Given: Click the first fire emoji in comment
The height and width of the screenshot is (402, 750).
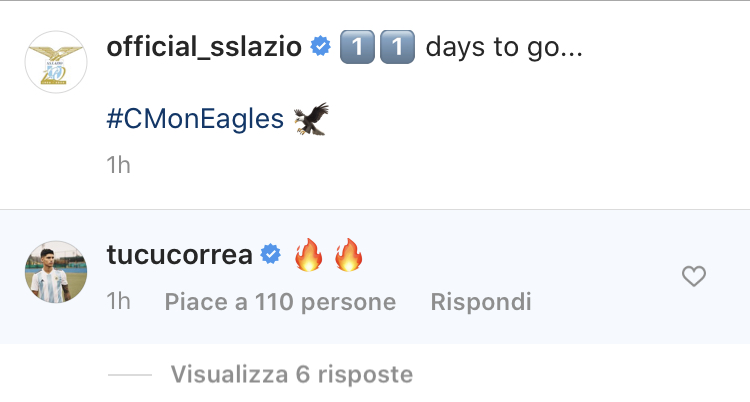Looking at the screenshot, I should (309, 255).
